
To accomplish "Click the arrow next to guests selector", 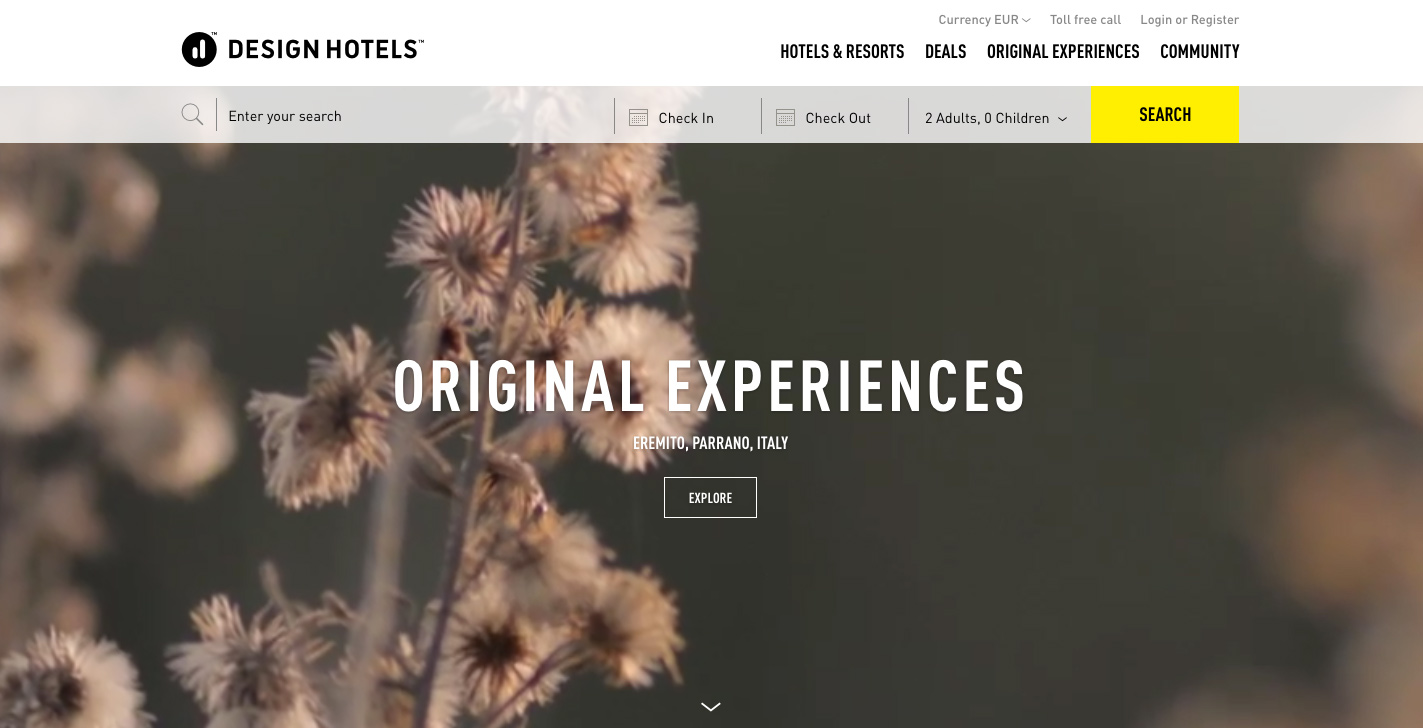I will (1062, 119).
